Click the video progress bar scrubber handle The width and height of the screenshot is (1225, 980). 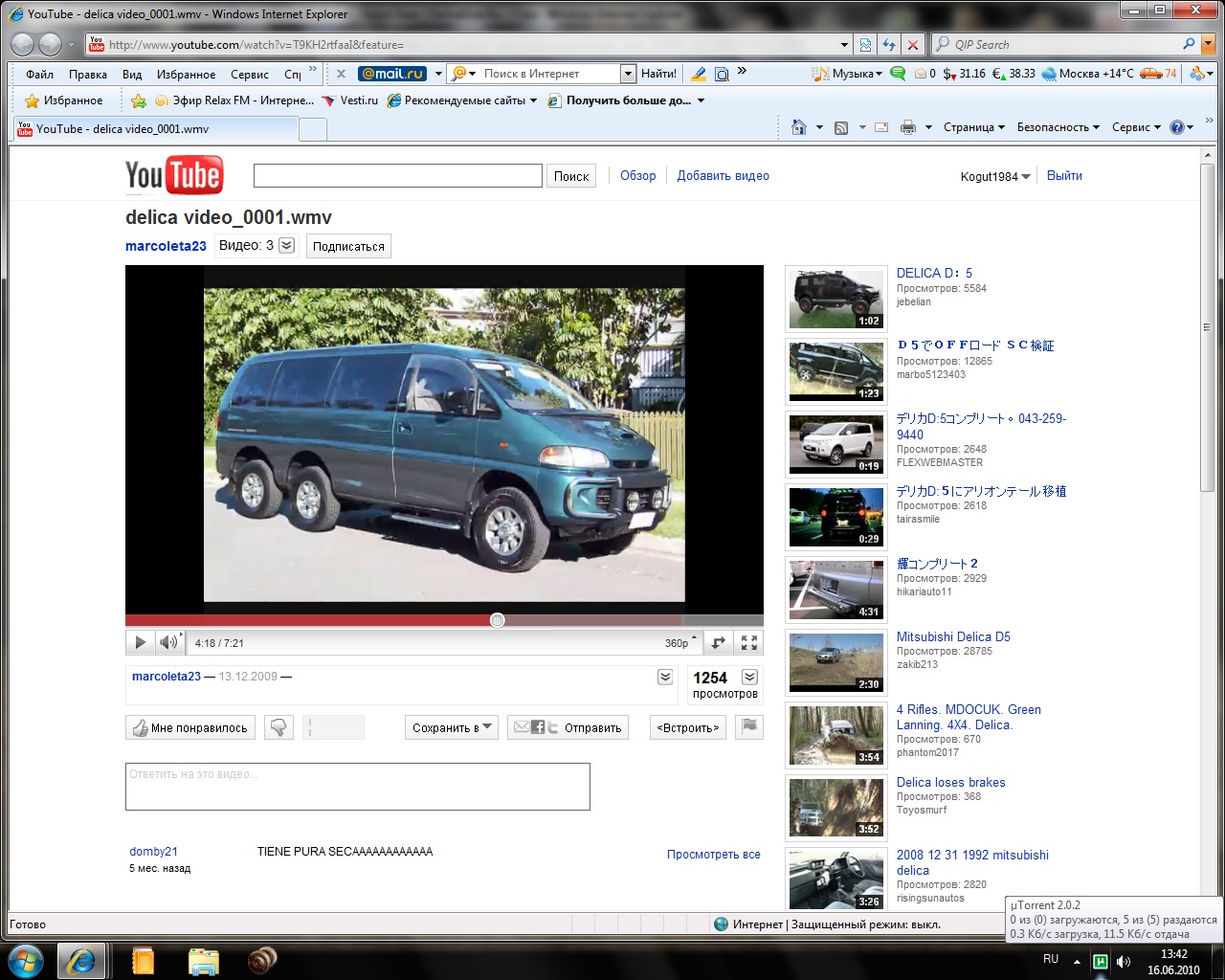pyautogui.click(x=497, y=620)
